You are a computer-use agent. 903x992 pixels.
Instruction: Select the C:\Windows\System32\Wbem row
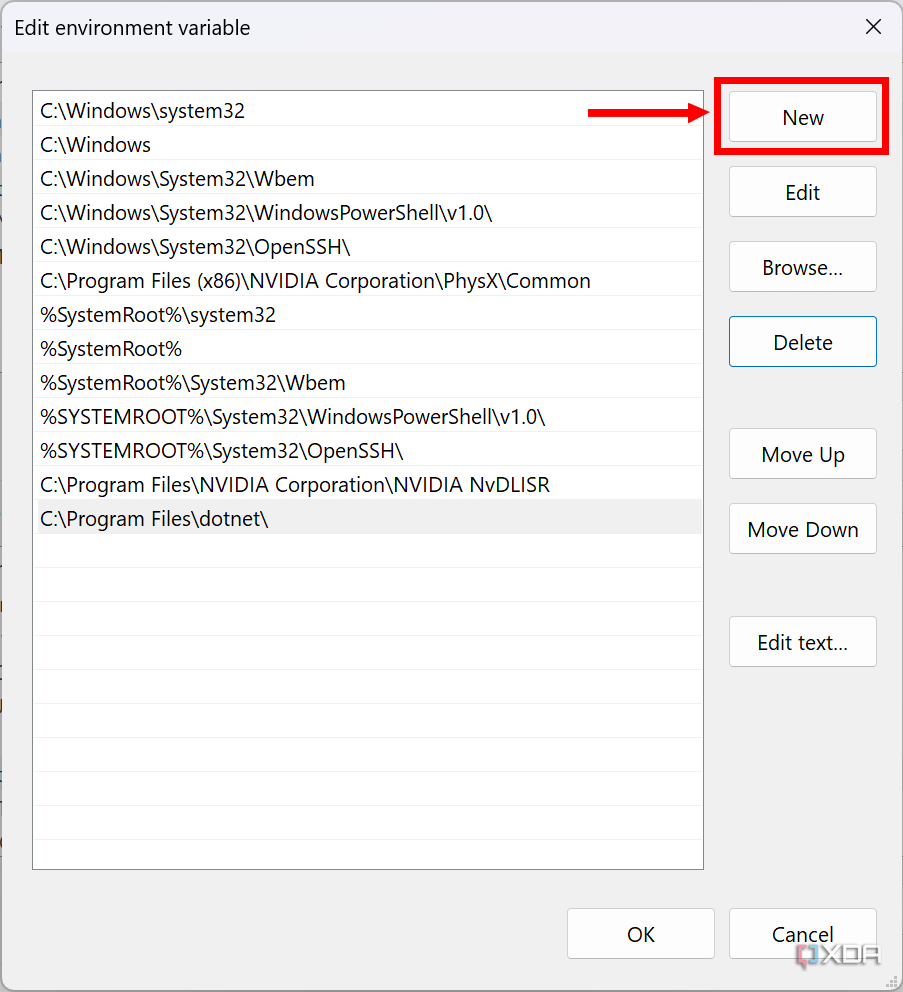tap(368, 179)
